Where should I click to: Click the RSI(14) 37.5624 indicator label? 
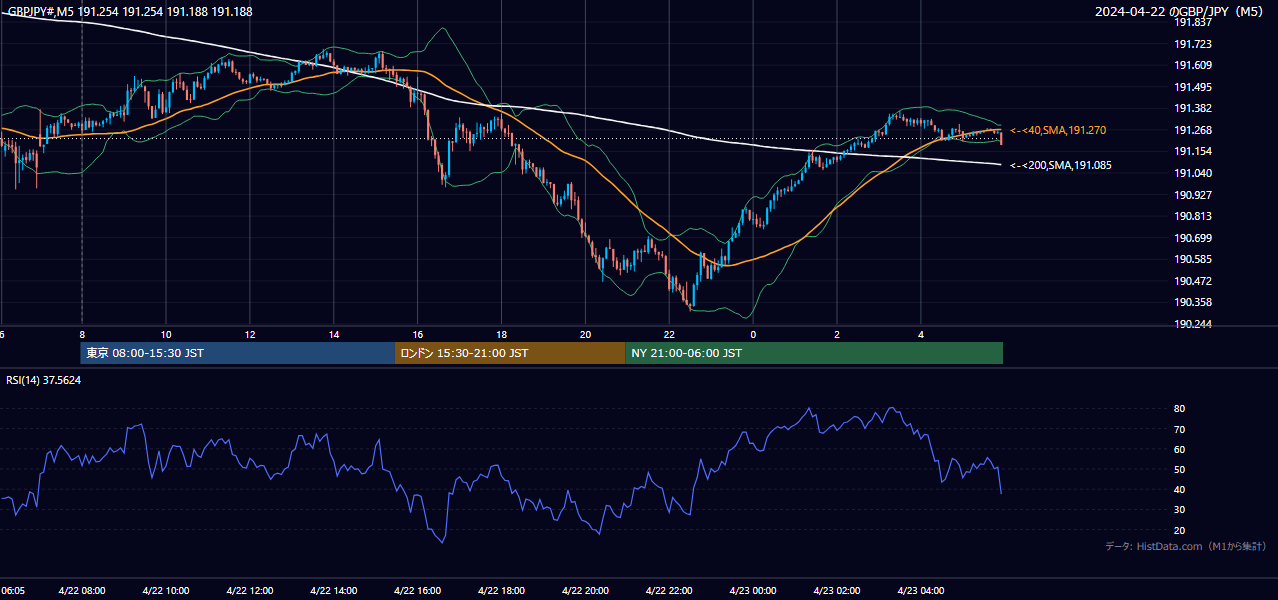pyautogui.click(x=44, y=380)
